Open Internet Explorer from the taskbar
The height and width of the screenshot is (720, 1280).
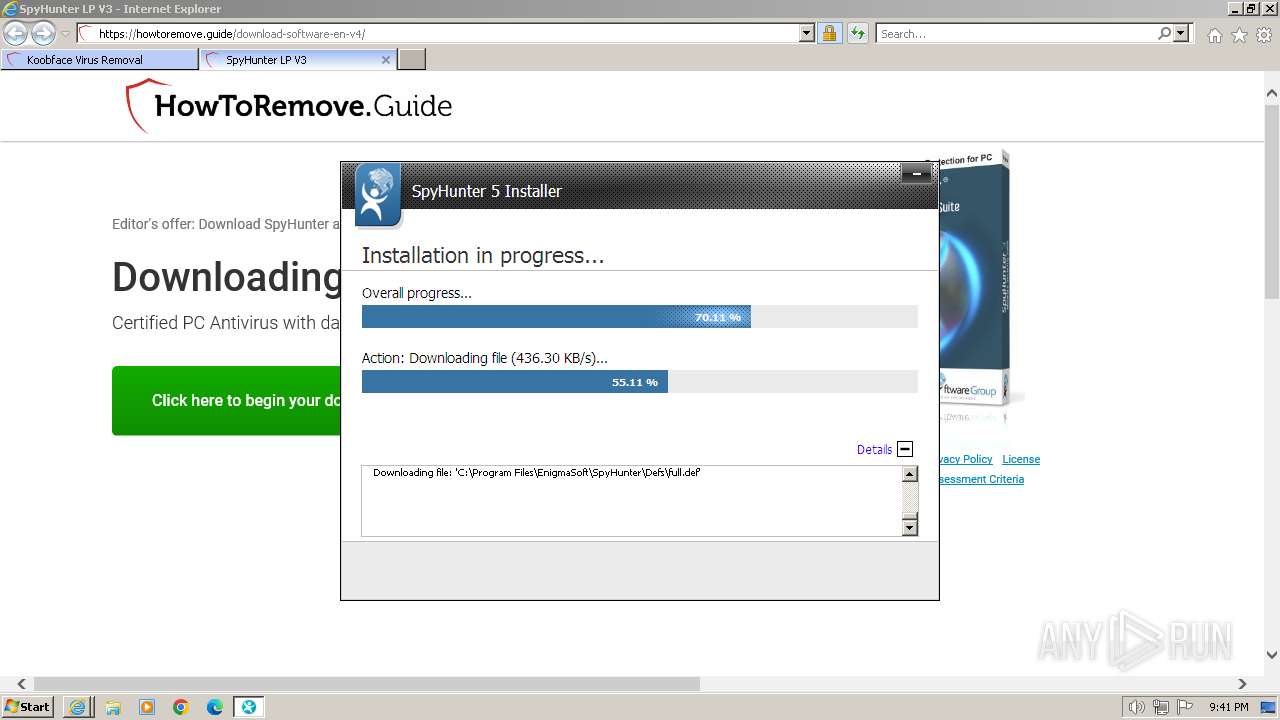(x=78, y=707)
